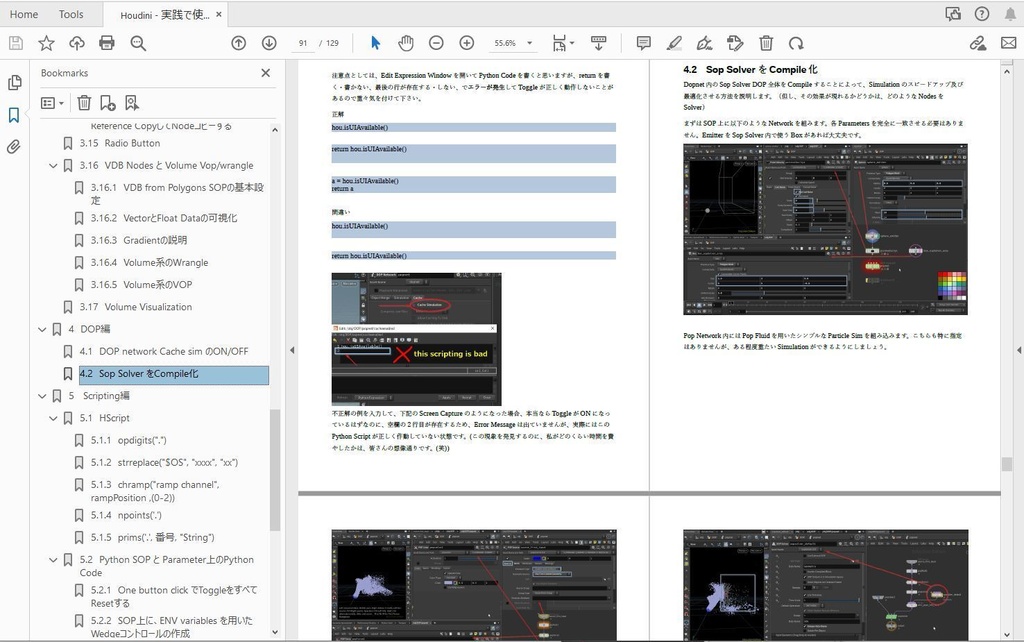The height and width of the screenshot is (642, 1024).
Task: Open the page thumbnails sidebar panel
Action: pos(14,82)
